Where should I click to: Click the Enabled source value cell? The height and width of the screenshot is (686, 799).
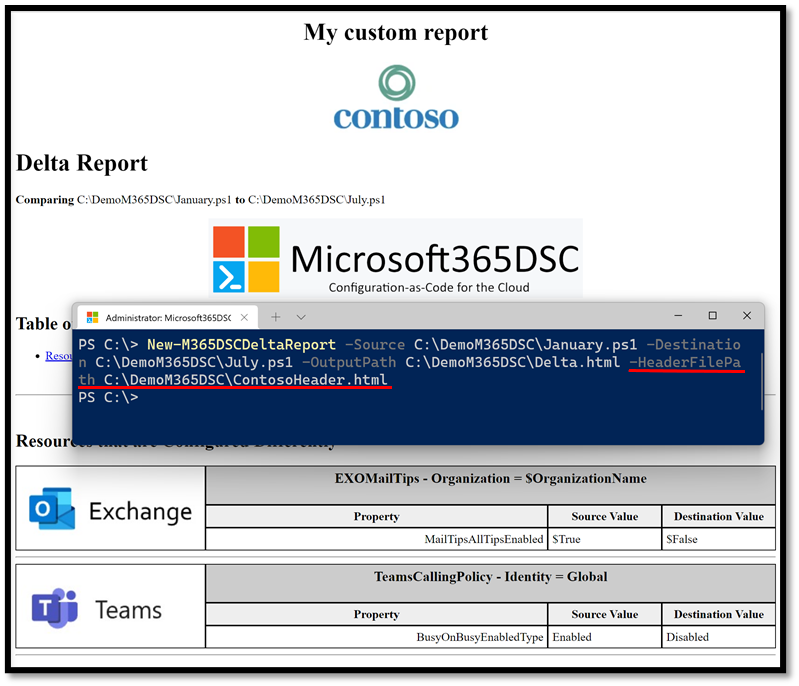click(x=604, y=637)
